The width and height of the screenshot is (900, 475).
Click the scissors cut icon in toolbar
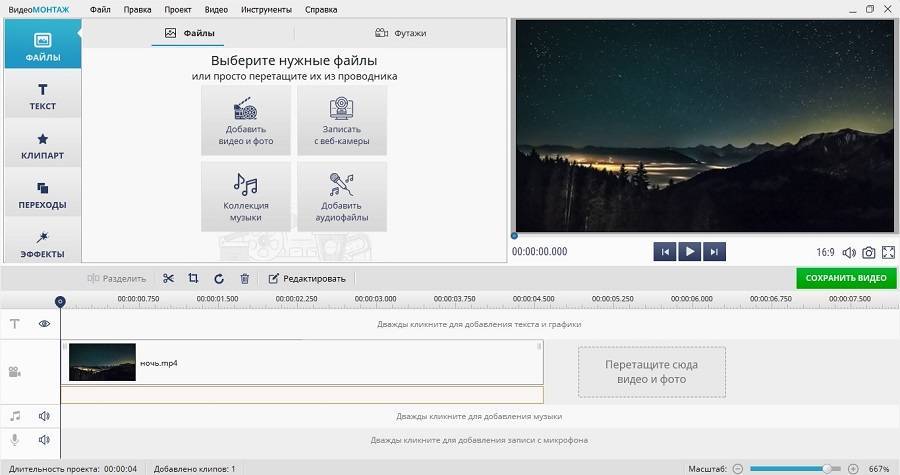tap(168, 278)
